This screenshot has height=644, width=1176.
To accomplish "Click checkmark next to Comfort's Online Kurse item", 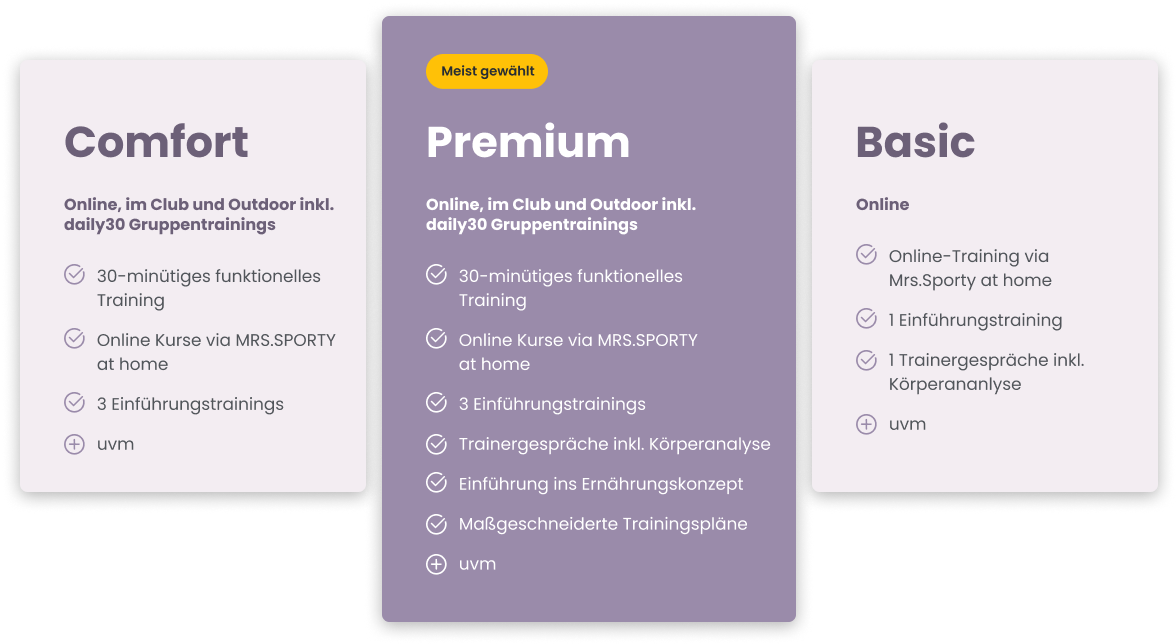I will point(74,339).
